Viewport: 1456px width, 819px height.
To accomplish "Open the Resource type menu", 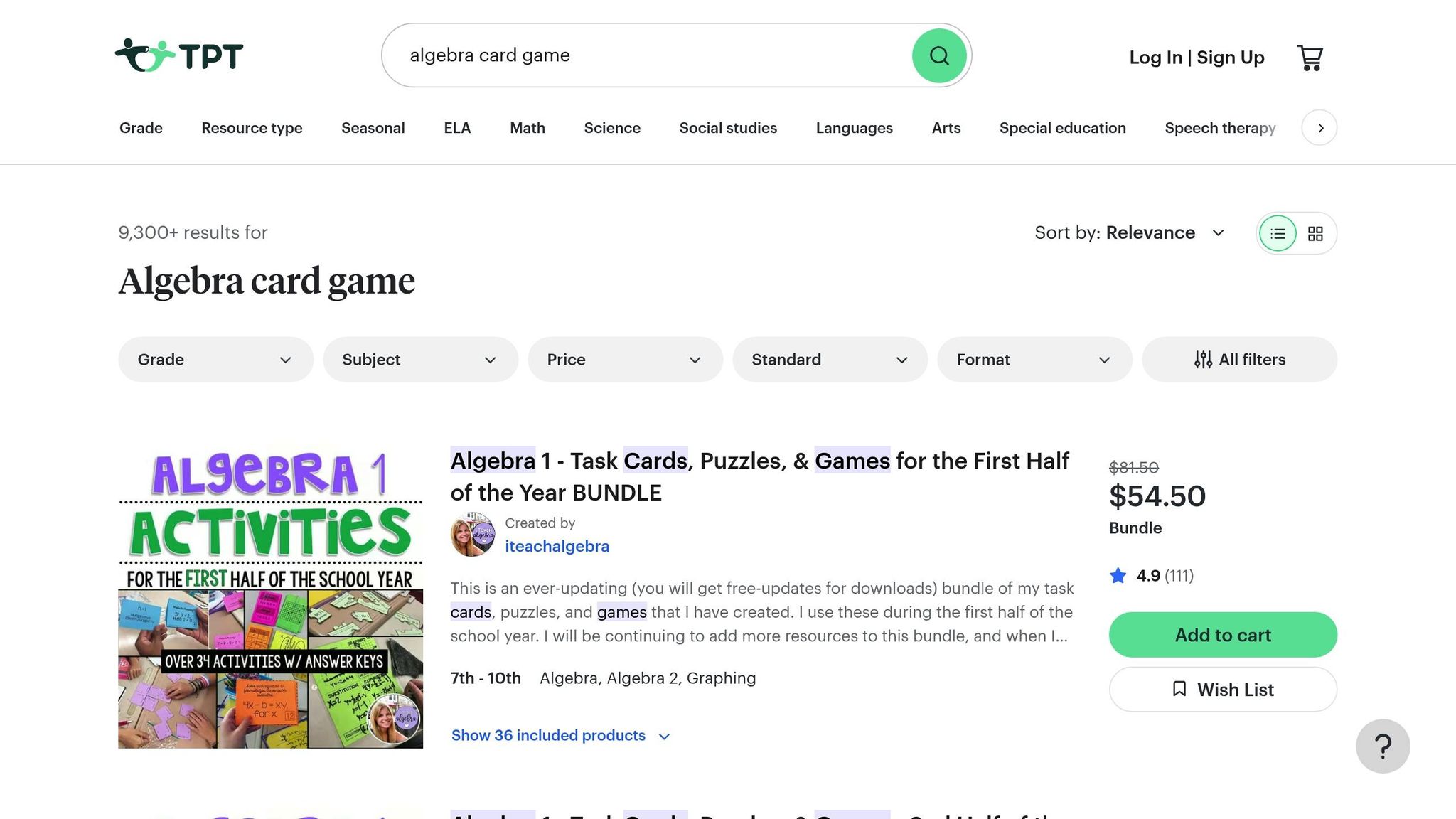I will pyautogui.click(x=252, y=128).
